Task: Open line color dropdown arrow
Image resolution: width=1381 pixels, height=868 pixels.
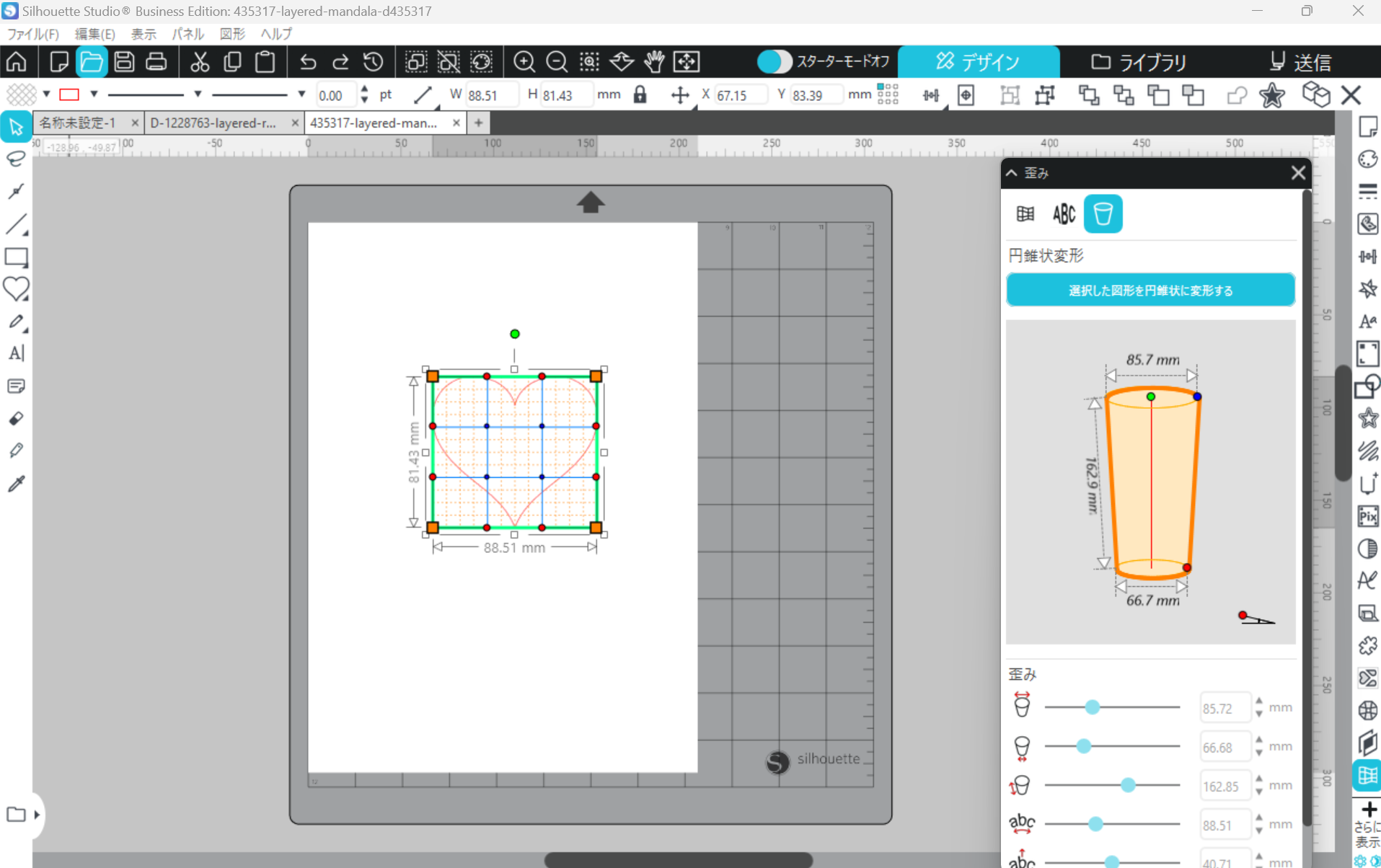Action: 94,94
